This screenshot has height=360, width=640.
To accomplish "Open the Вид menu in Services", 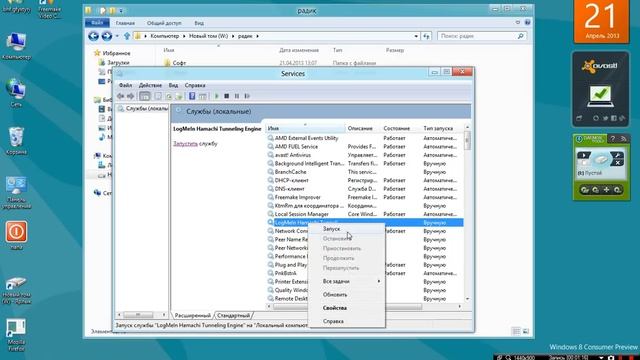I will (x=173, y=85).
